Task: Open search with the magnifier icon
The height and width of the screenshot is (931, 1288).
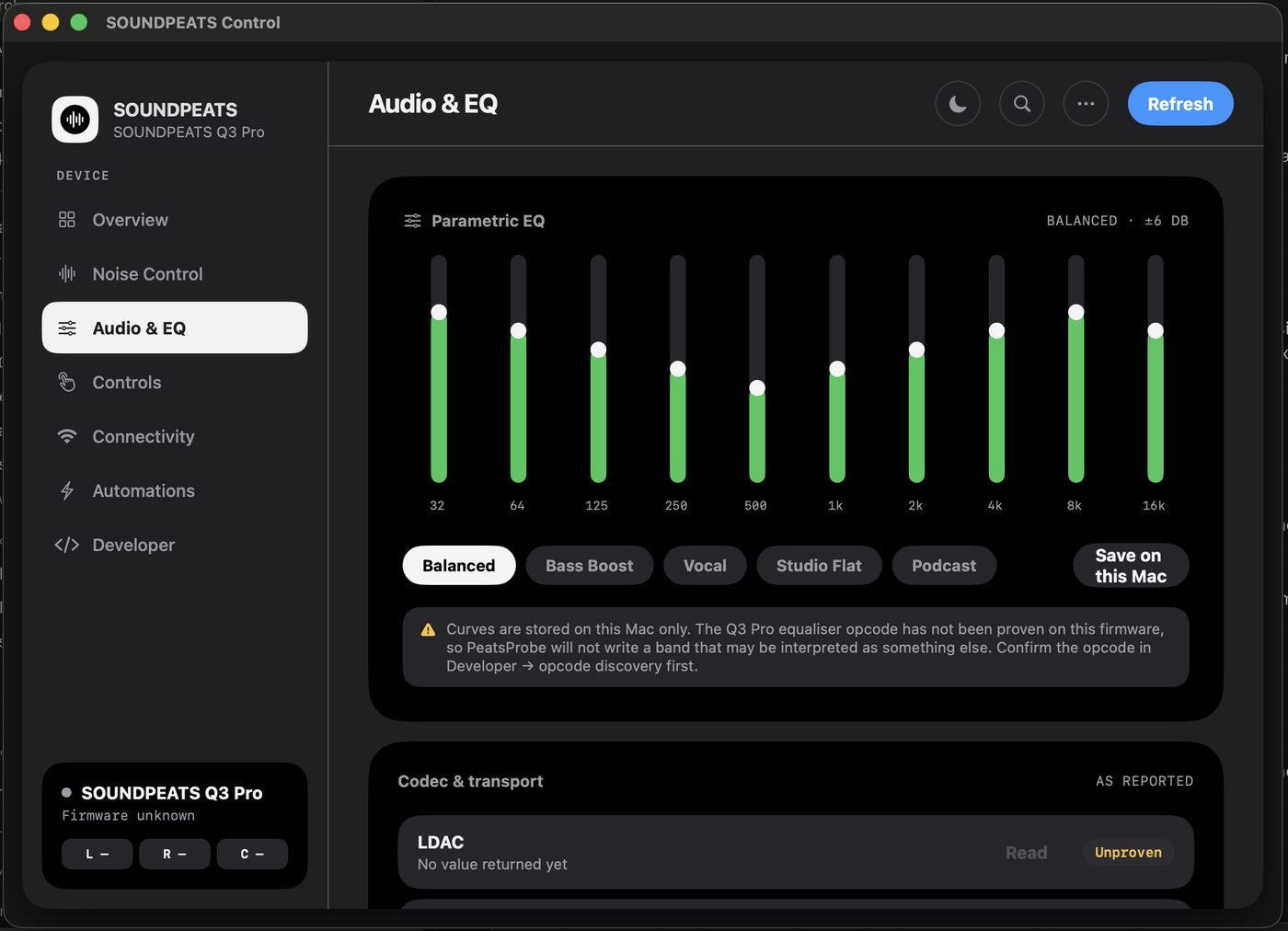Action: tap(1022, 104)
